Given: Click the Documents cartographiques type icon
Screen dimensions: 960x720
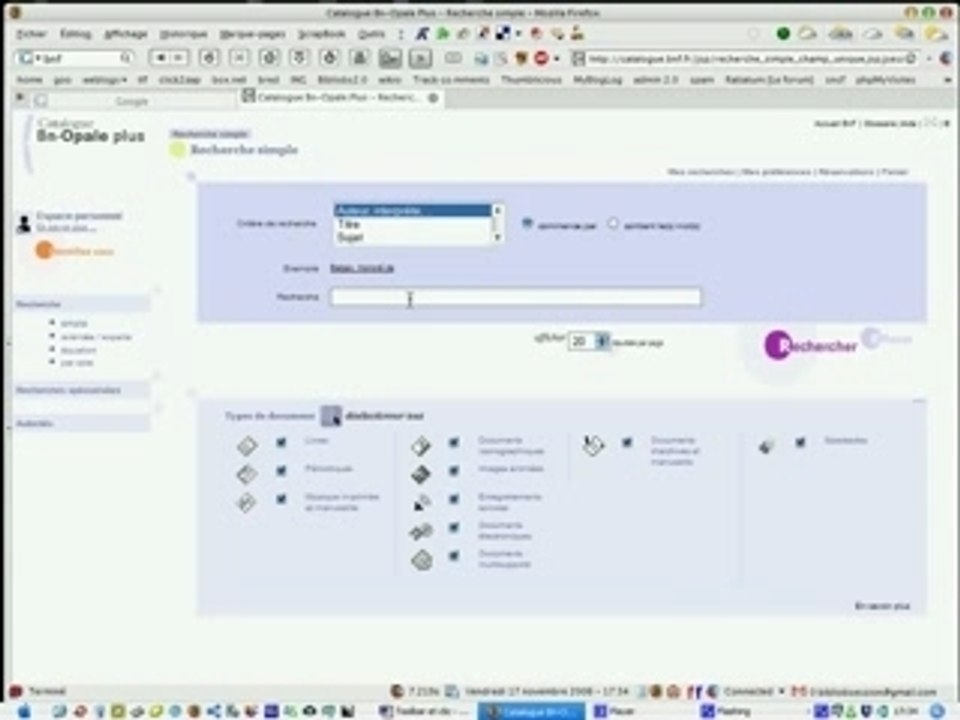Looking at the screenshot, I should 421,446.
